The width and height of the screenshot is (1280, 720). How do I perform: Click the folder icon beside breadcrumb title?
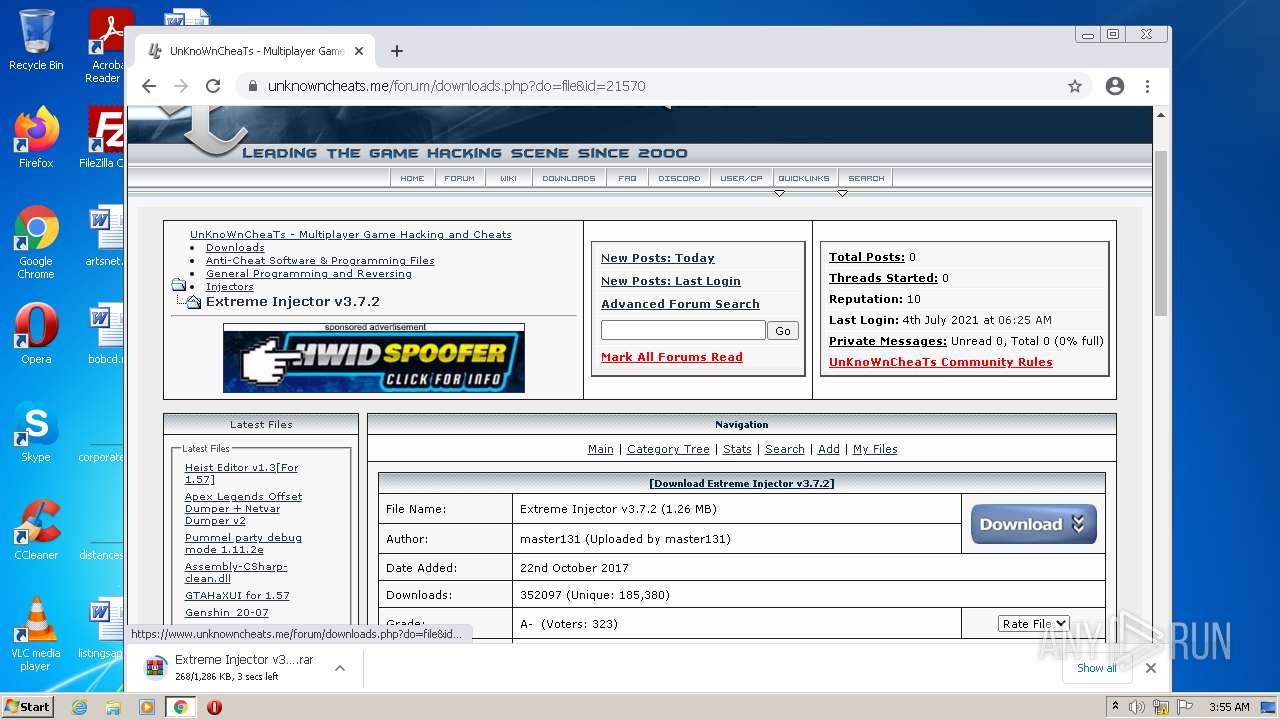179,285
